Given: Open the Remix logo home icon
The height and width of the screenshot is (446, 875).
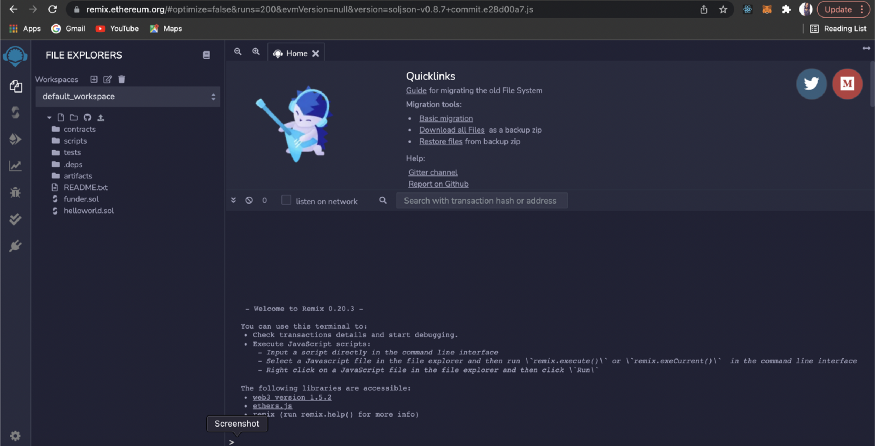Looking at the screenshot, I should (x=15, y=56).
